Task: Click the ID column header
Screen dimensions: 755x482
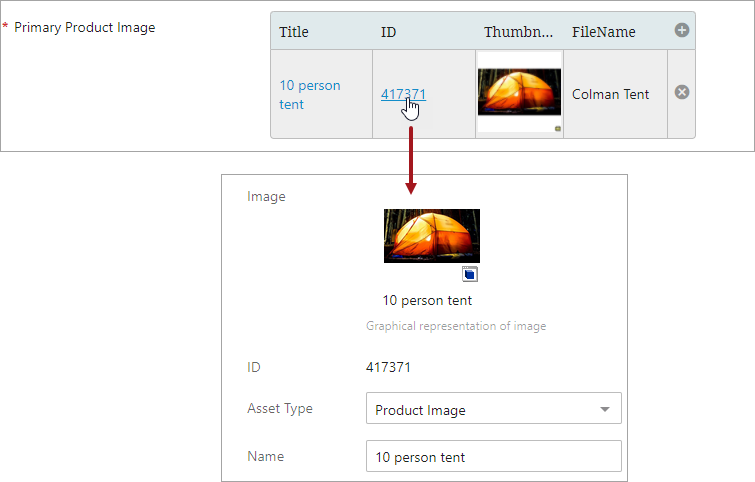Action: click(389, 32)
